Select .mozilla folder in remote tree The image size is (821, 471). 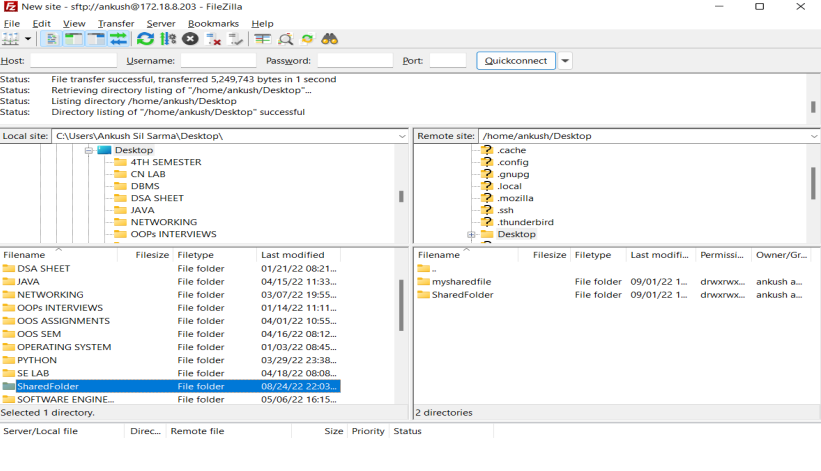(x=515, y=198)
